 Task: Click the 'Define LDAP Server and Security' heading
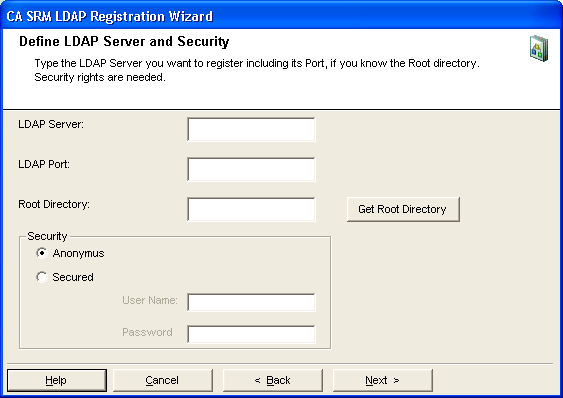[124, 42]
